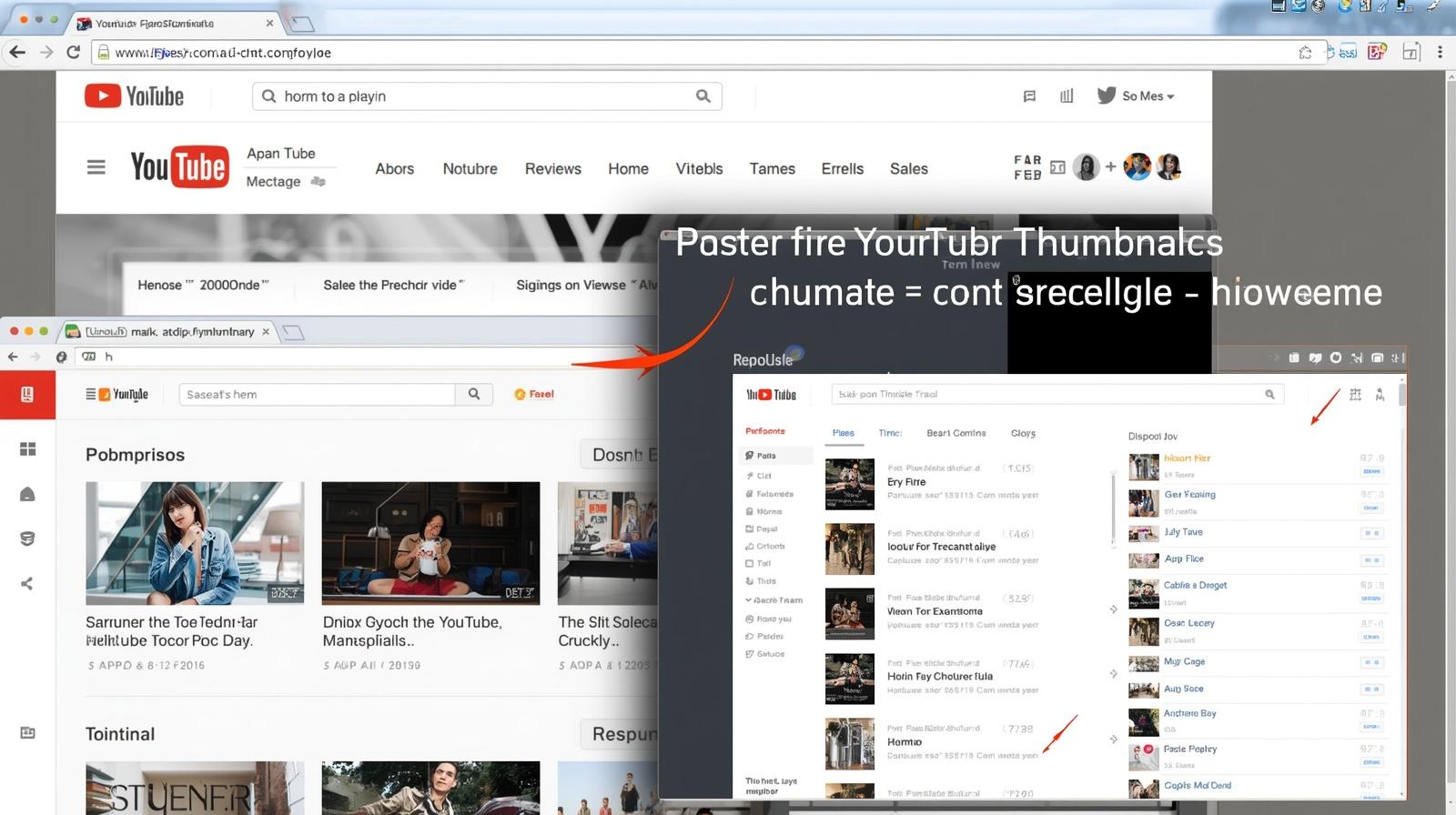The image size is (1456, 815).
Task: Toggle the blue button next to App Flce
Action: (x=1370, y=560)
